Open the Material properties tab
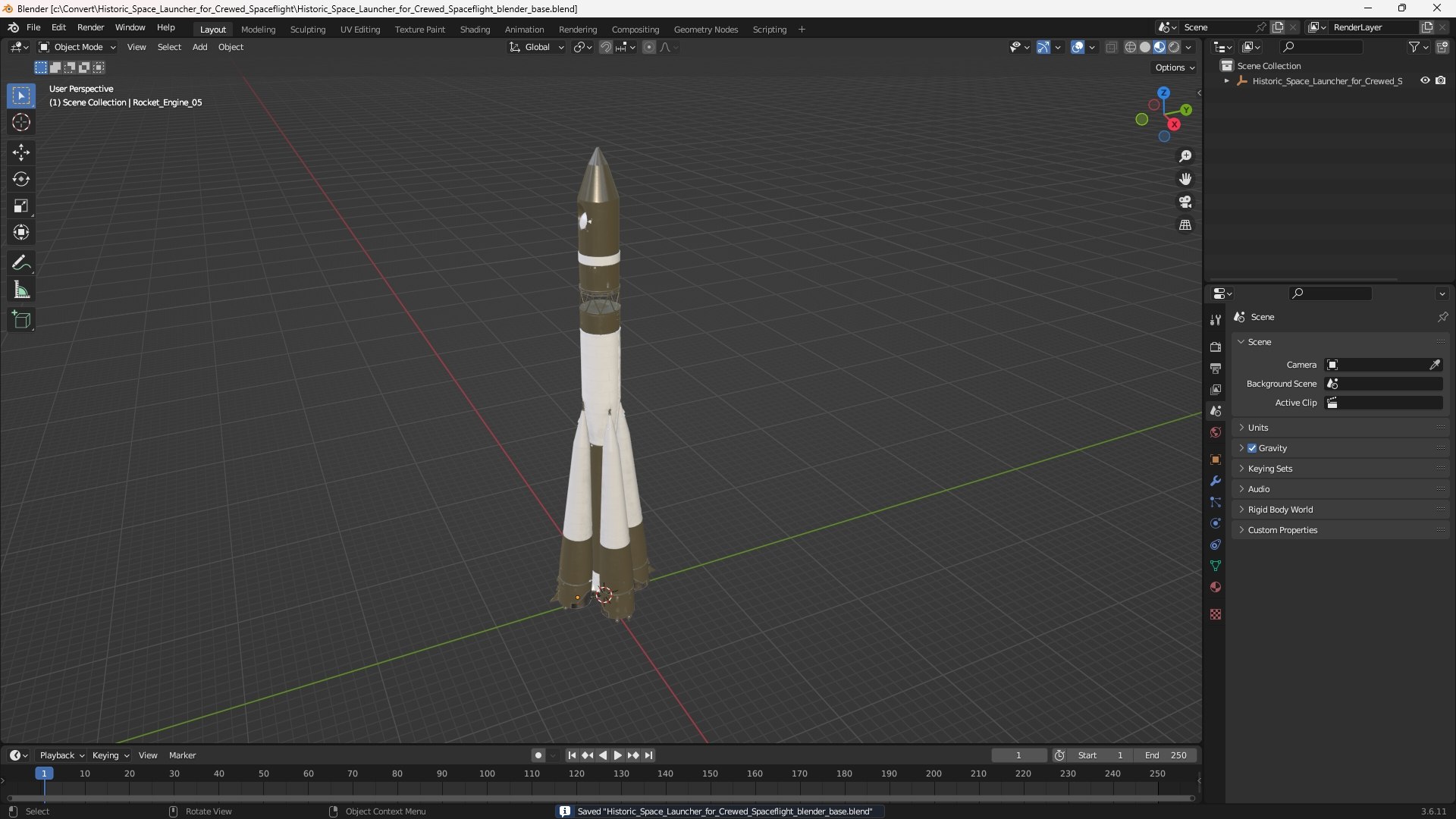The width and height of the screenshot is (1456, 819). pyautogui.click(x=1216, y=587)
